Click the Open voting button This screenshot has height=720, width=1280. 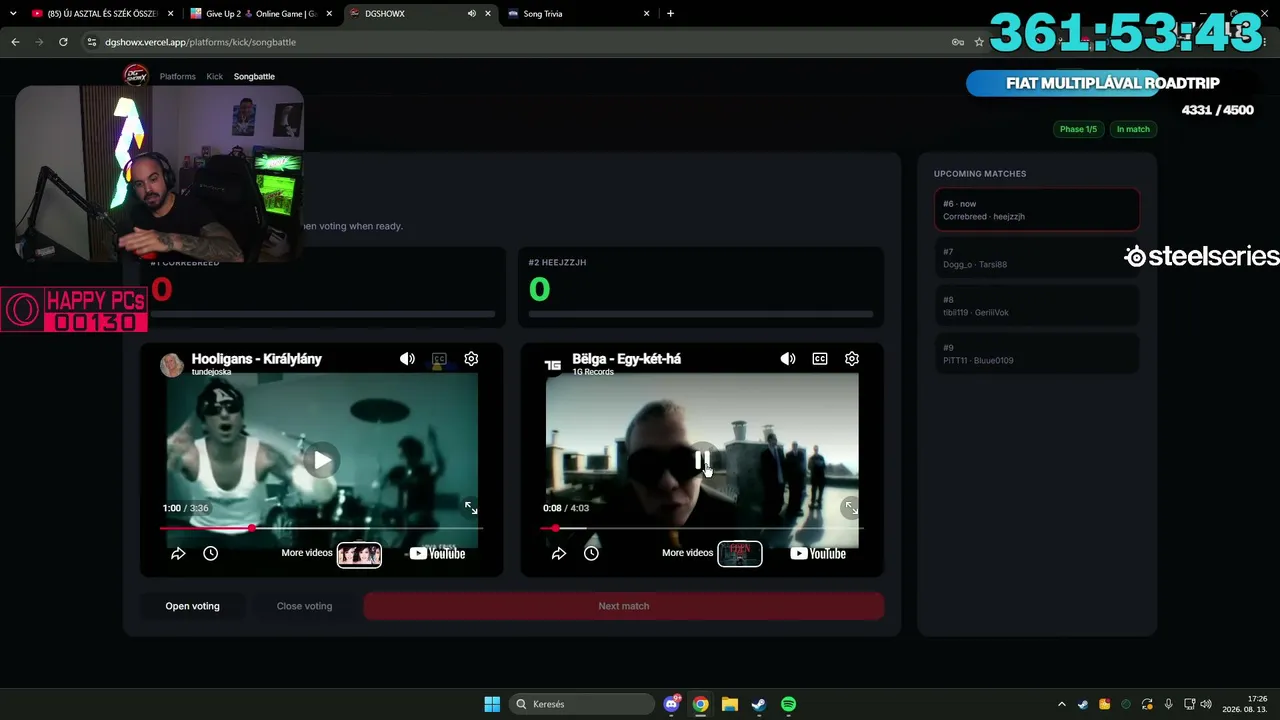pyautogui.click(x=192, y=606)
